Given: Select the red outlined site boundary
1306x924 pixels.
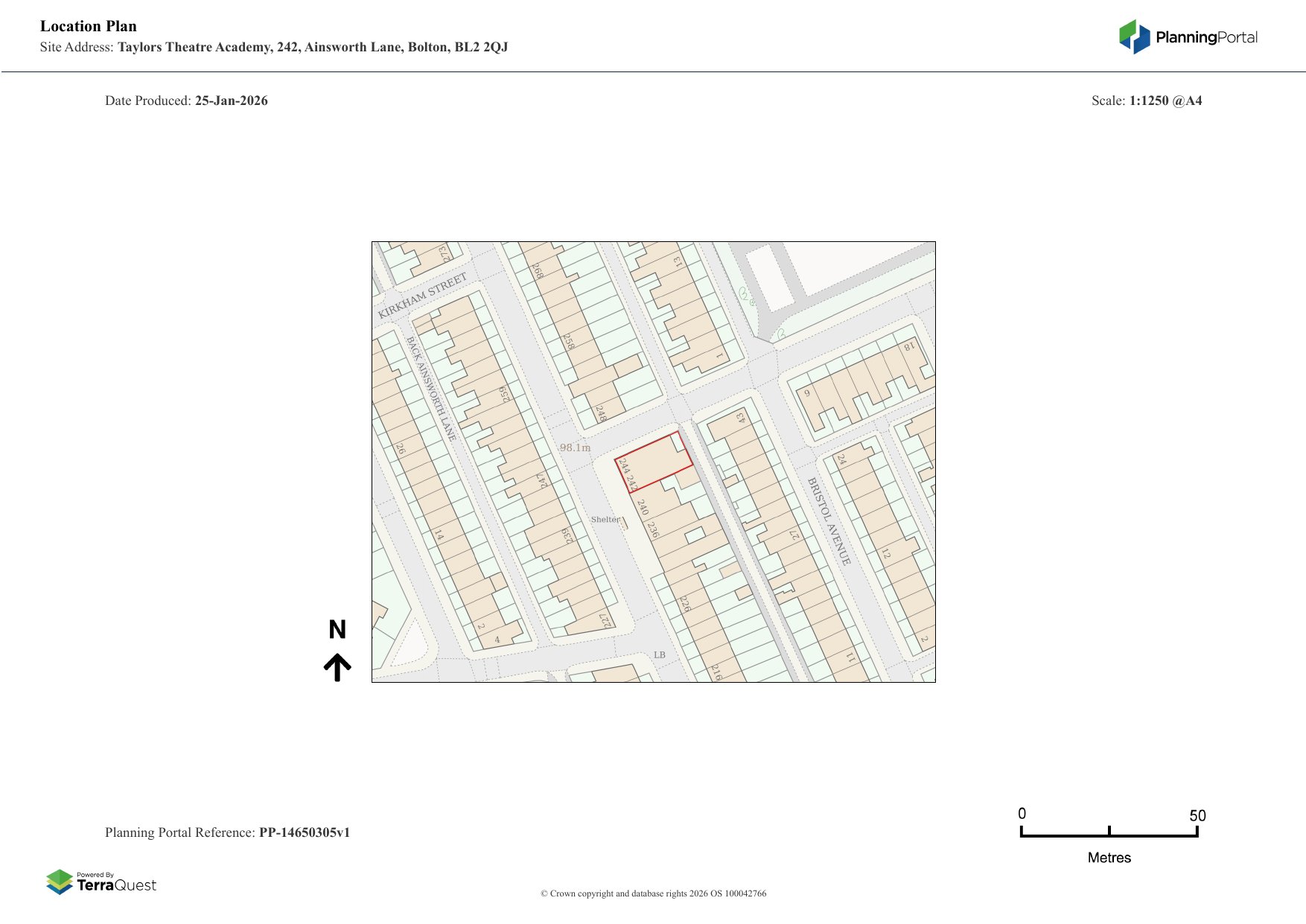Looking at the screenshot, I should pyautogui.click(x=653, y=463).
